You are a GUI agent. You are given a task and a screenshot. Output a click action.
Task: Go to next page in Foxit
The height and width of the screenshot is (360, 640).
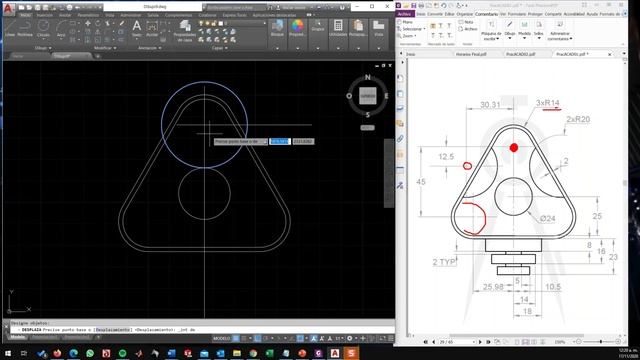[x=480, y=342]
